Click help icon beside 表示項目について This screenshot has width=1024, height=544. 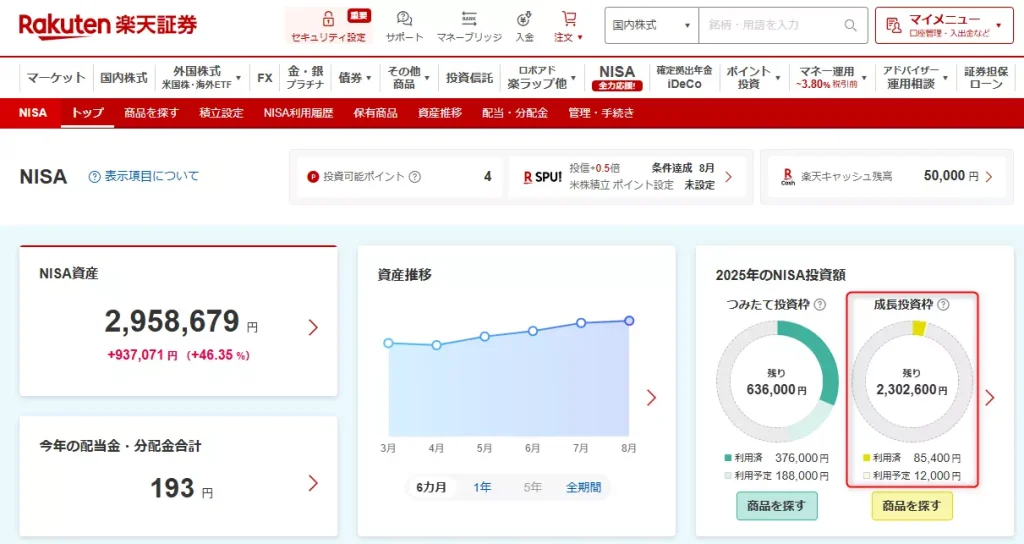tap(95, 176)
